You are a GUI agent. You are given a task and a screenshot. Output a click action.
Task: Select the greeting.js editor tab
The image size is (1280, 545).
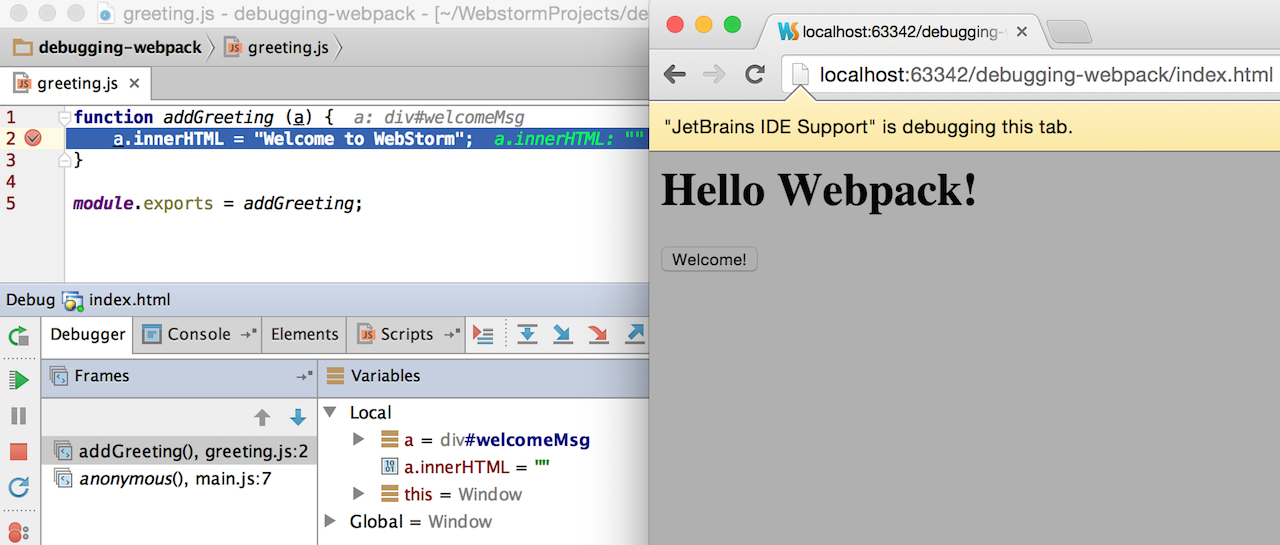75,83
